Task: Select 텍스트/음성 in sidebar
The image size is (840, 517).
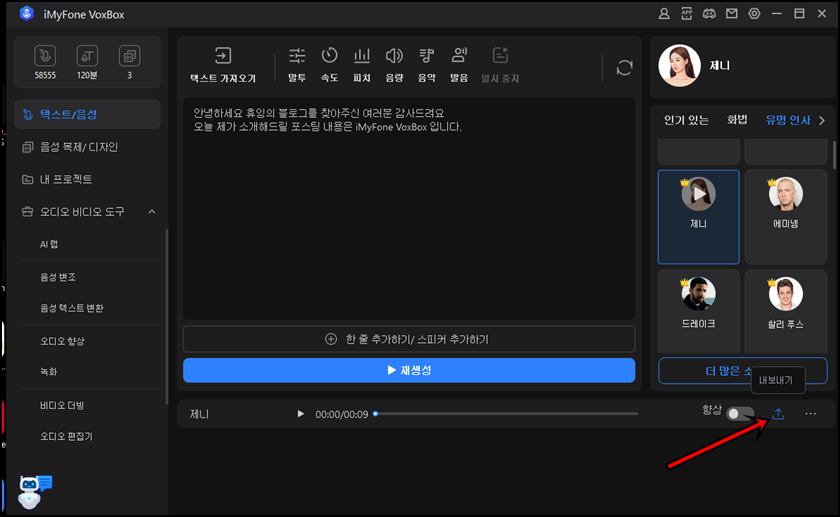Action: pyautogui.click(x=87, y=114)
